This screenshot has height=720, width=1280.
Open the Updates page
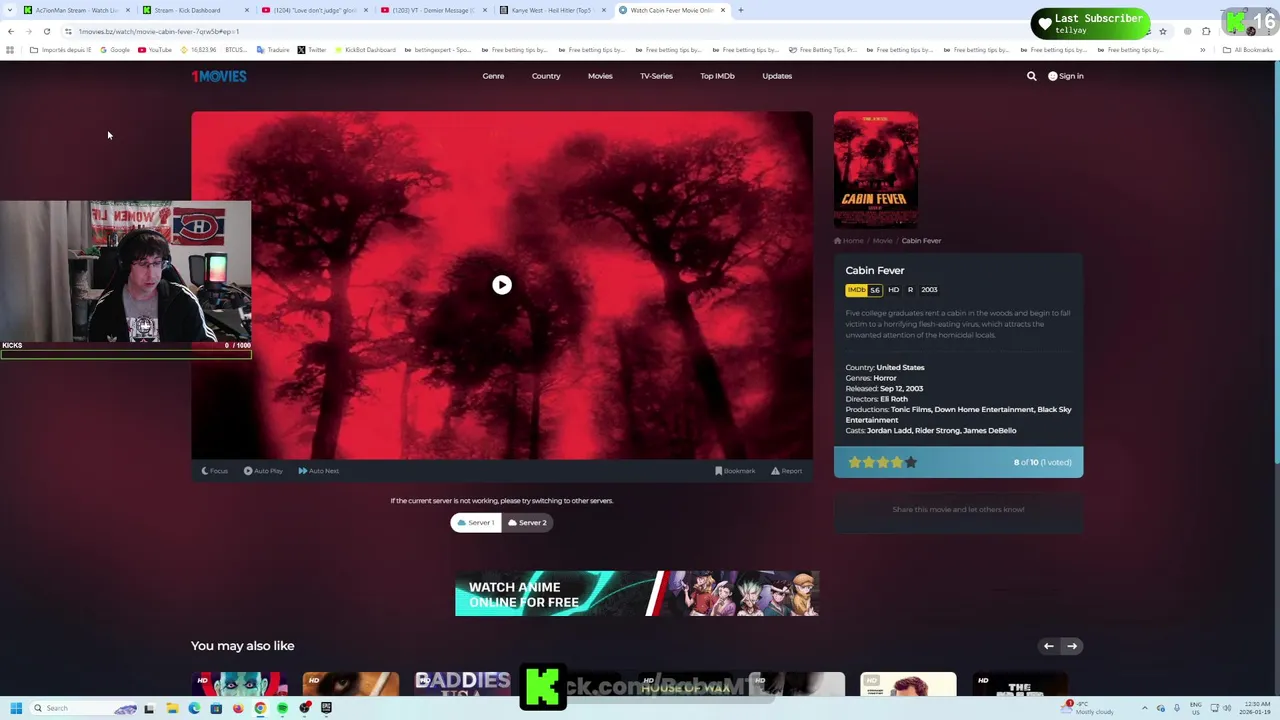(777, 76)
